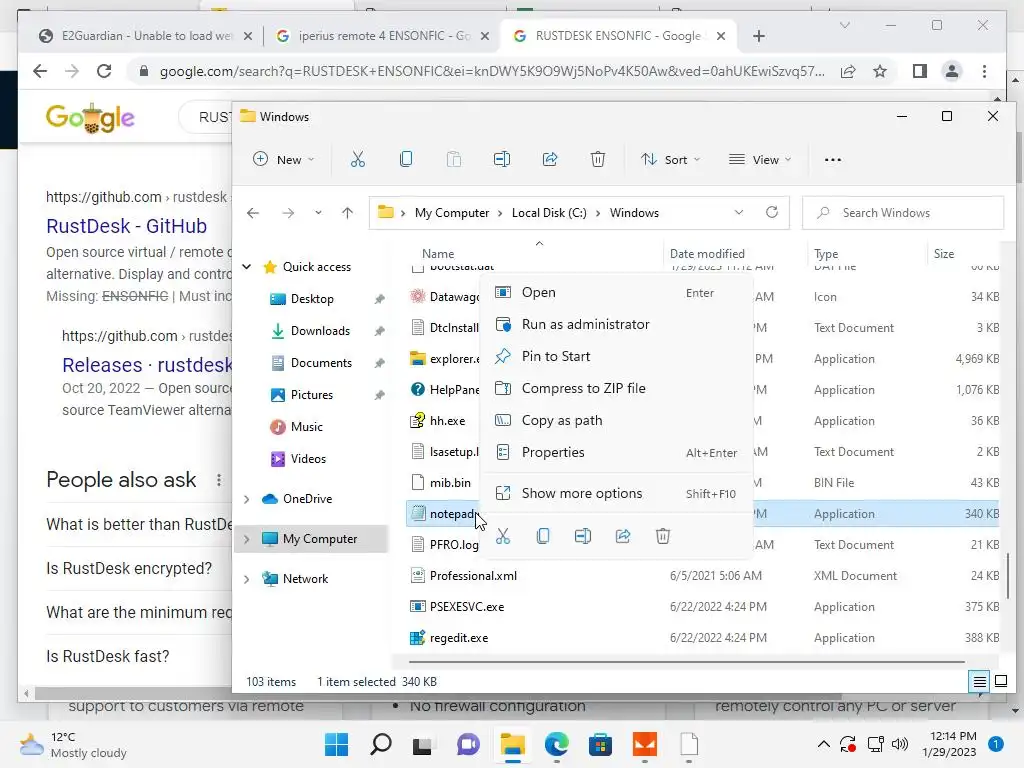Sort by Date modified column header
The height and width of the screenshot is (768, 1024).
707,253
